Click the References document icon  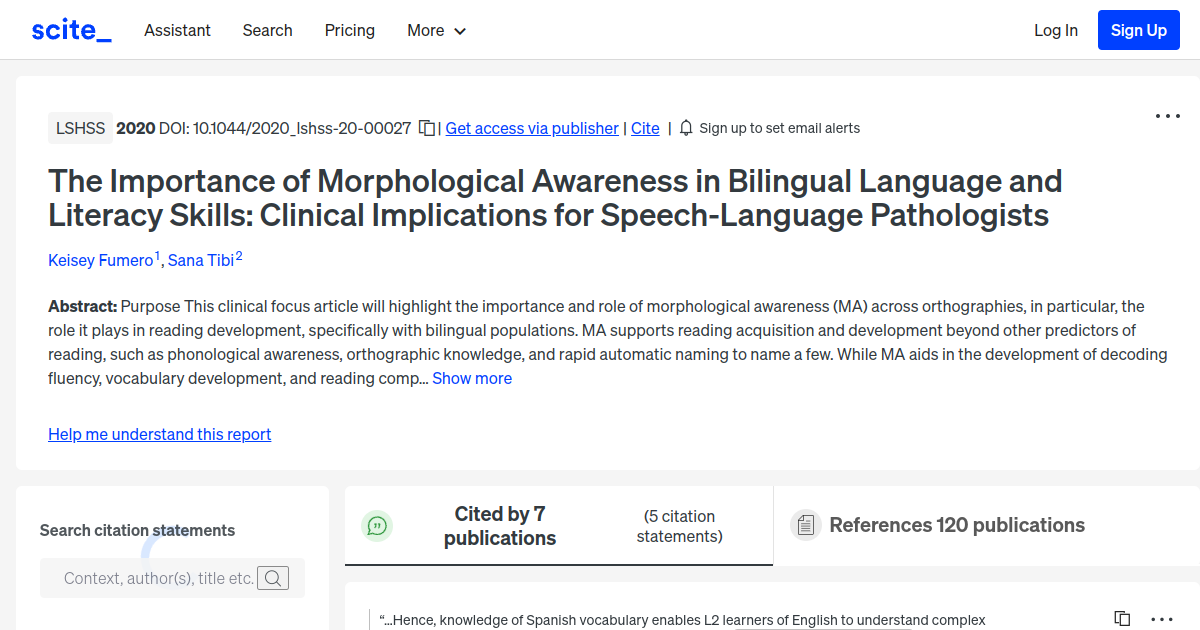pos(806,524)
